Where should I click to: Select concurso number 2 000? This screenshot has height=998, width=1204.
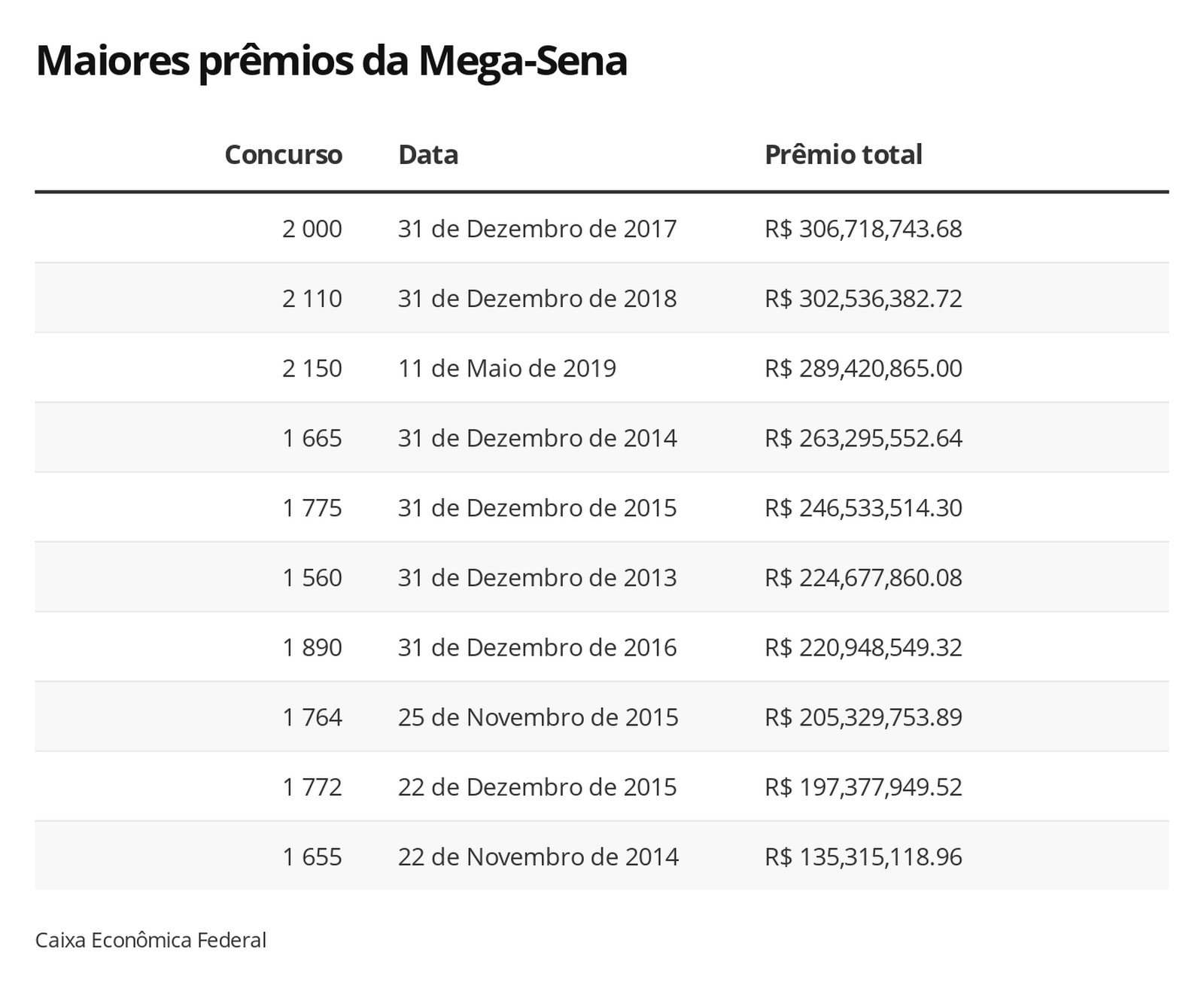312,229
